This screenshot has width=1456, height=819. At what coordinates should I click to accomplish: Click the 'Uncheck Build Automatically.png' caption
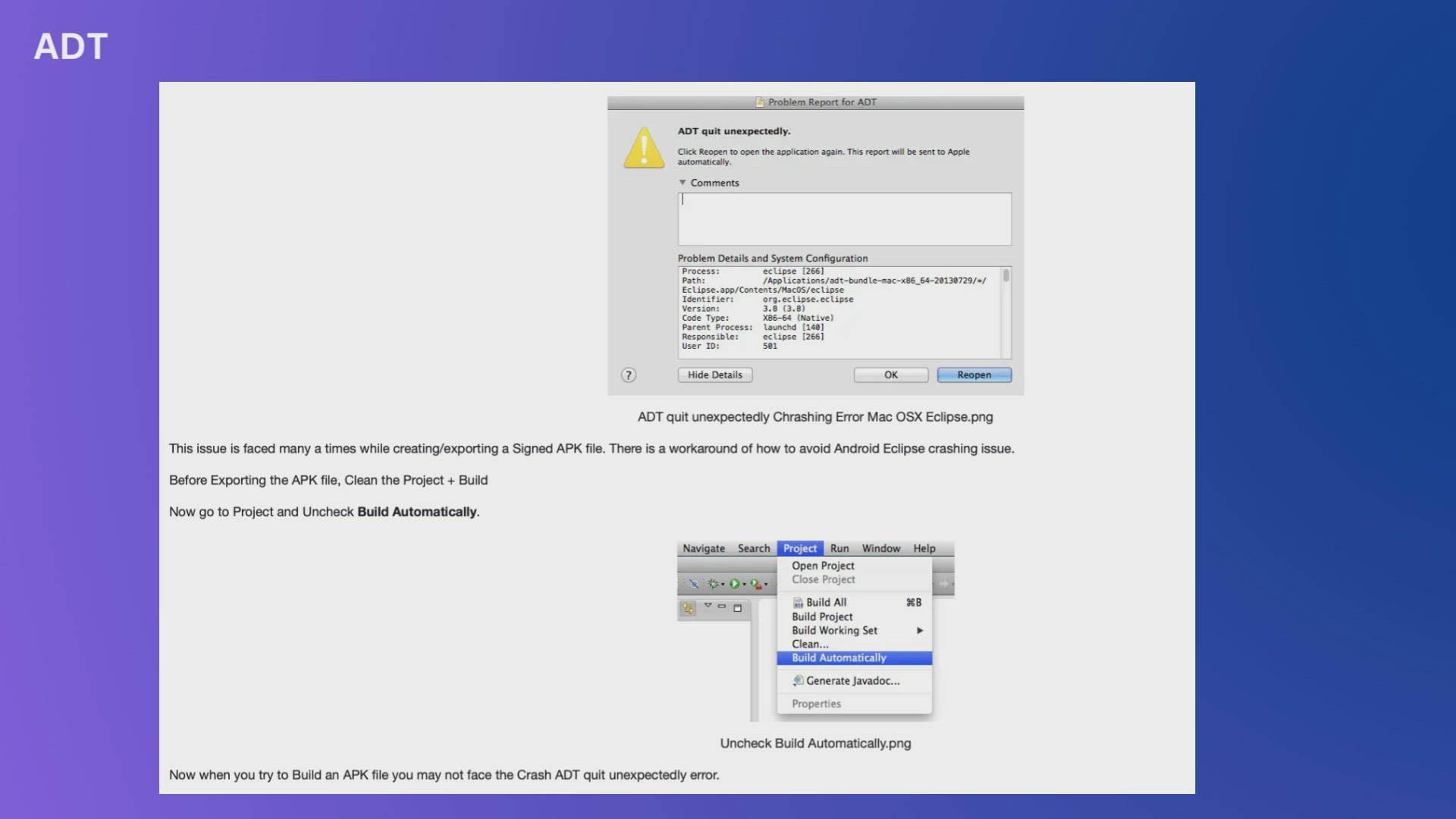[815, 744]
